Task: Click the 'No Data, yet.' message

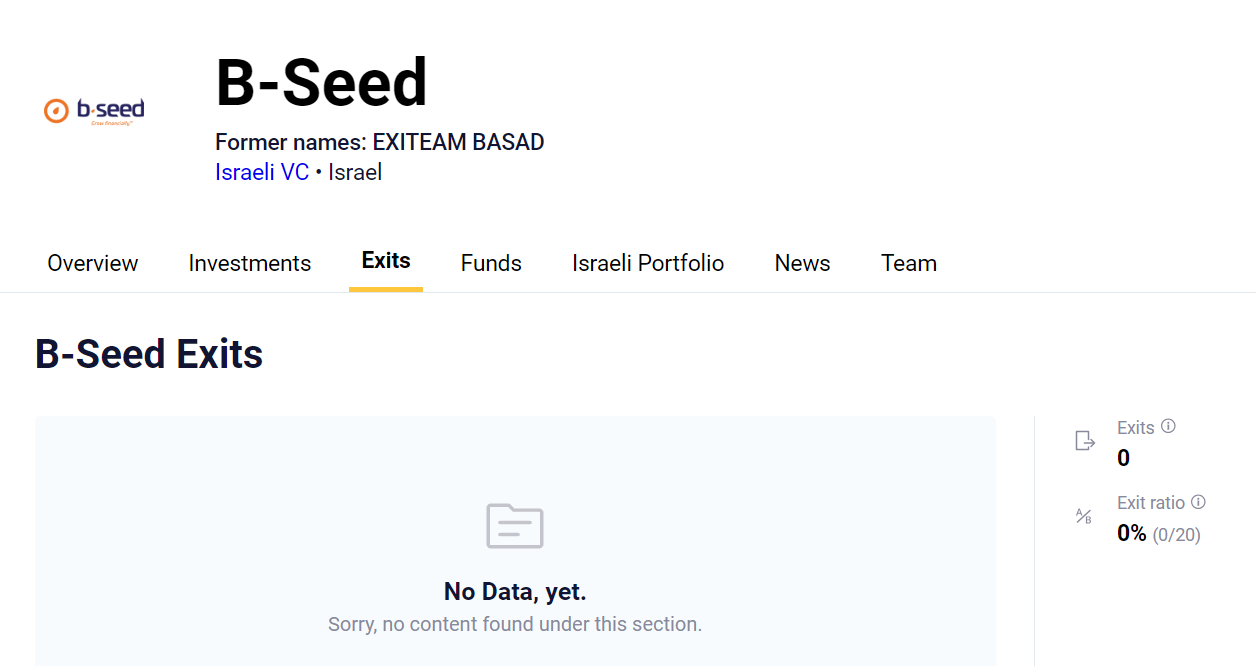Action: 515,592
